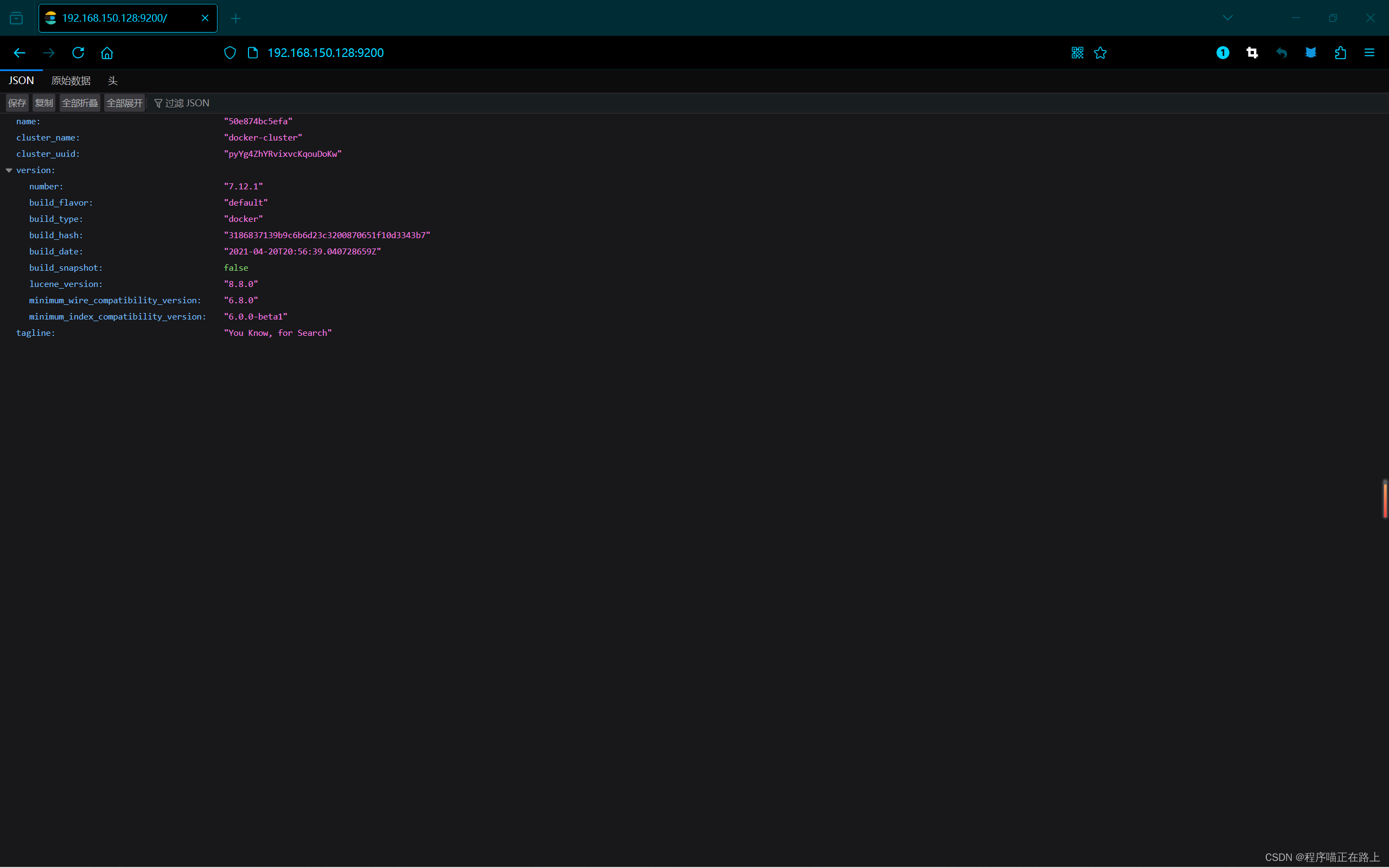
Task: Reload the current page
Action: tap(78, 53)
